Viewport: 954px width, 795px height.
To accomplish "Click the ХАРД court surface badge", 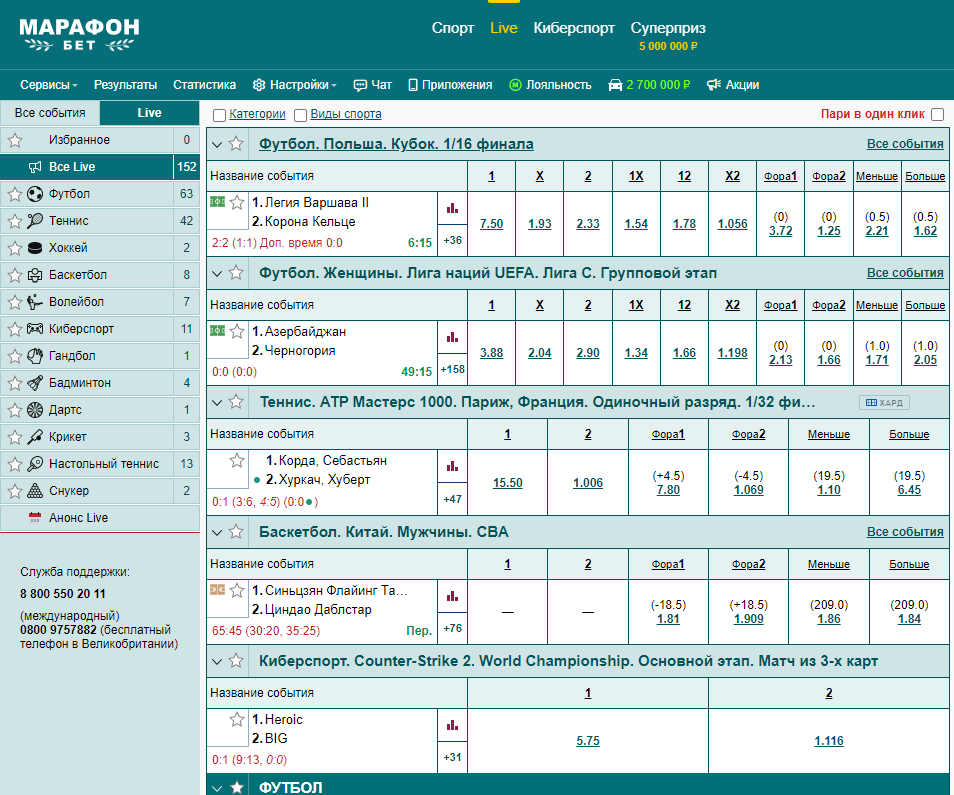I will tap(884, 403).
